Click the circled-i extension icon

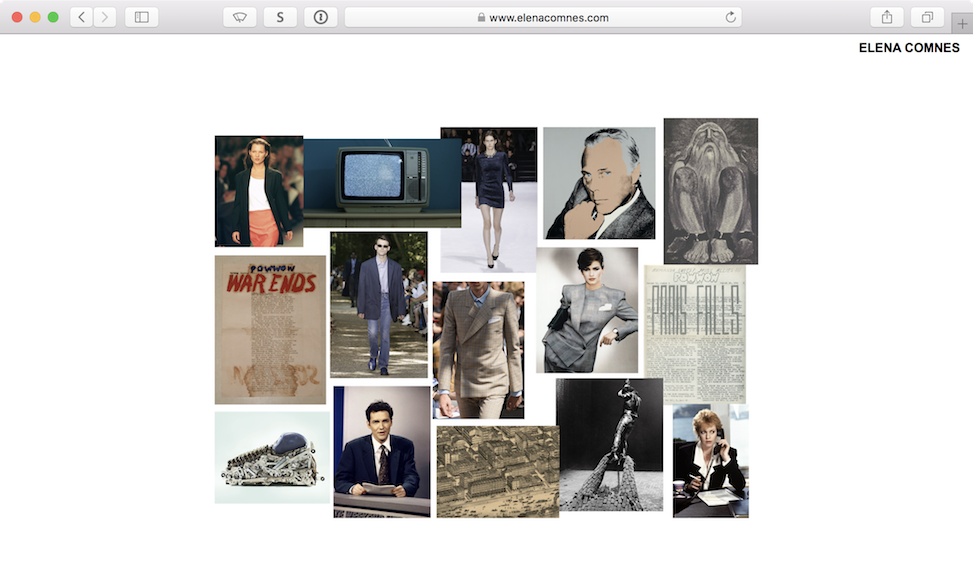319,16
